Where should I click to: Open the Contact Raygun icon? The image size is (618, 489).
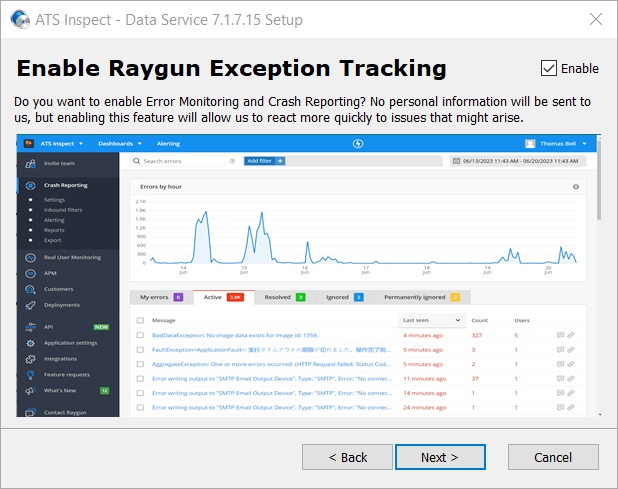[x=30, y=412]
